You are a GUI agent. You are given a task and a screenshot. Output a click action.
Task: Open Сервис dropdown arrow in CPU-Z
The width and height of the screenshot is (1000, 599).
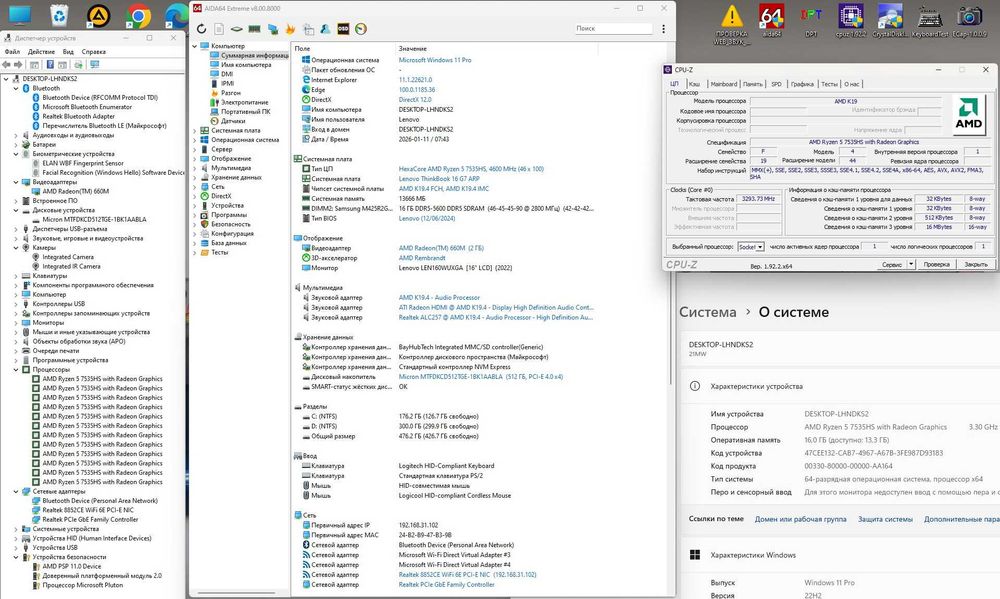911,264
